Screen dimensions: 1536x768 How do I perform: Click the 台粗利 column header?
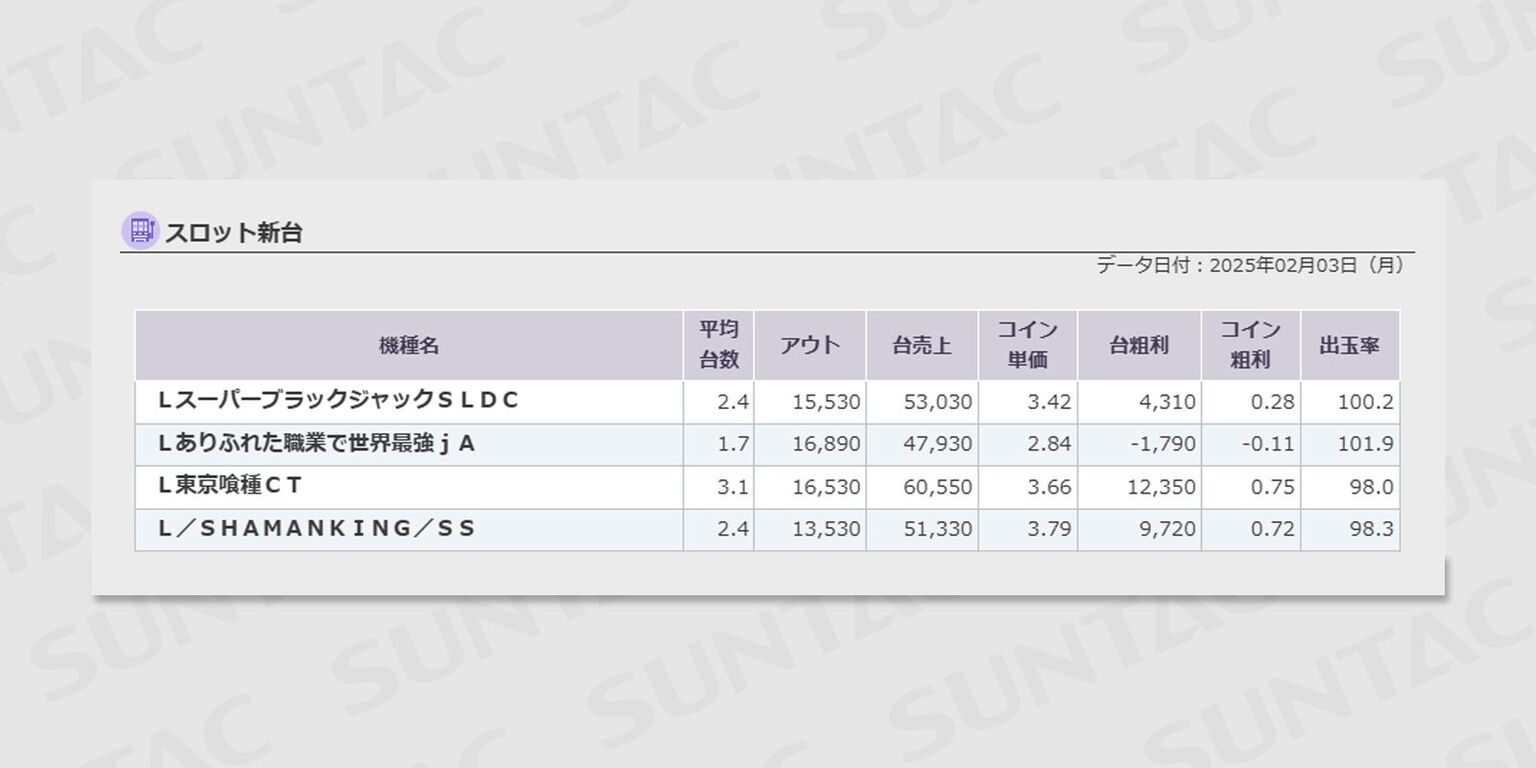(x=1139, y=346)
